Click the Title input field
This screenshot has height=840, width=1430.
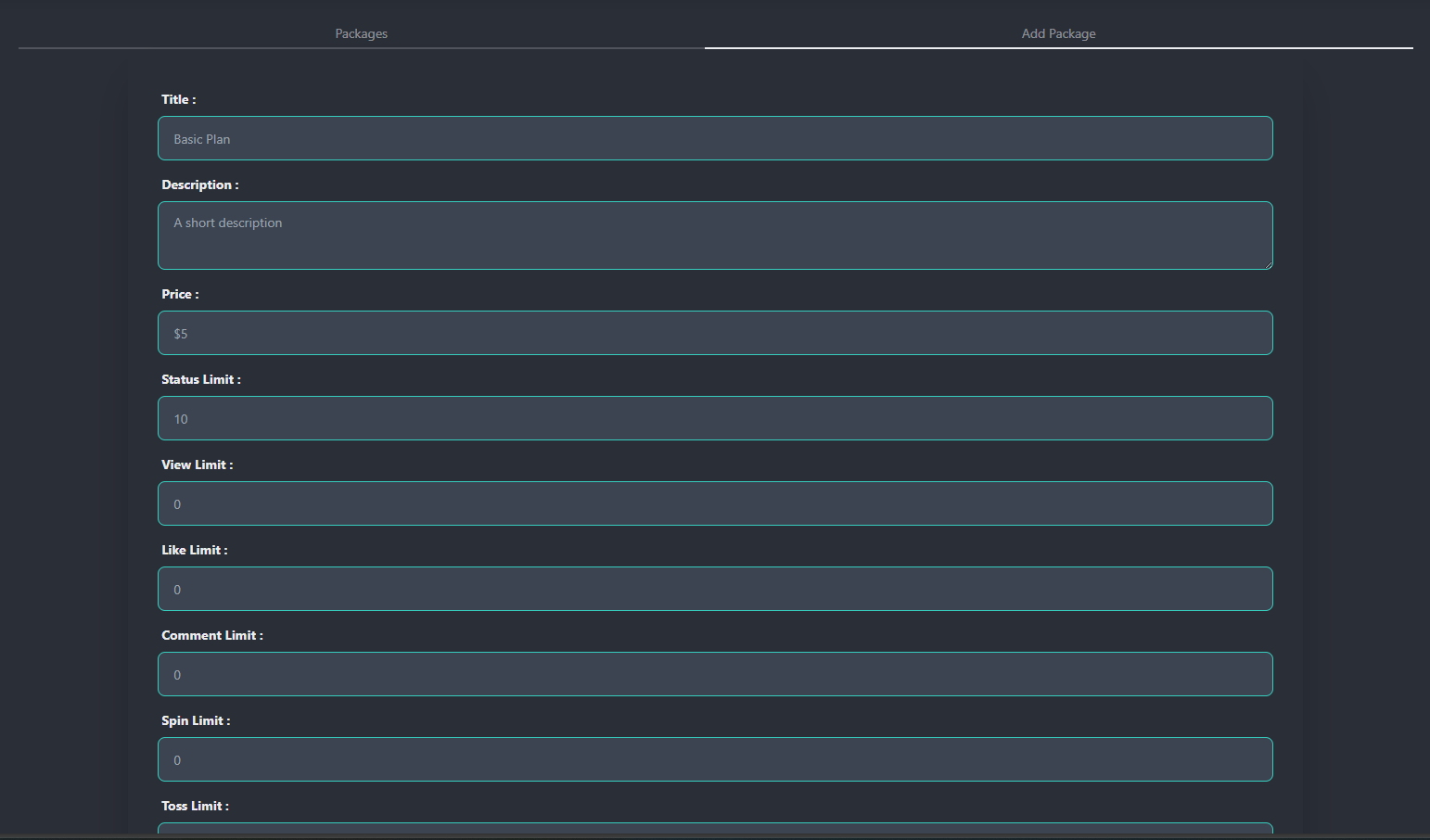(x=714, y=138)
